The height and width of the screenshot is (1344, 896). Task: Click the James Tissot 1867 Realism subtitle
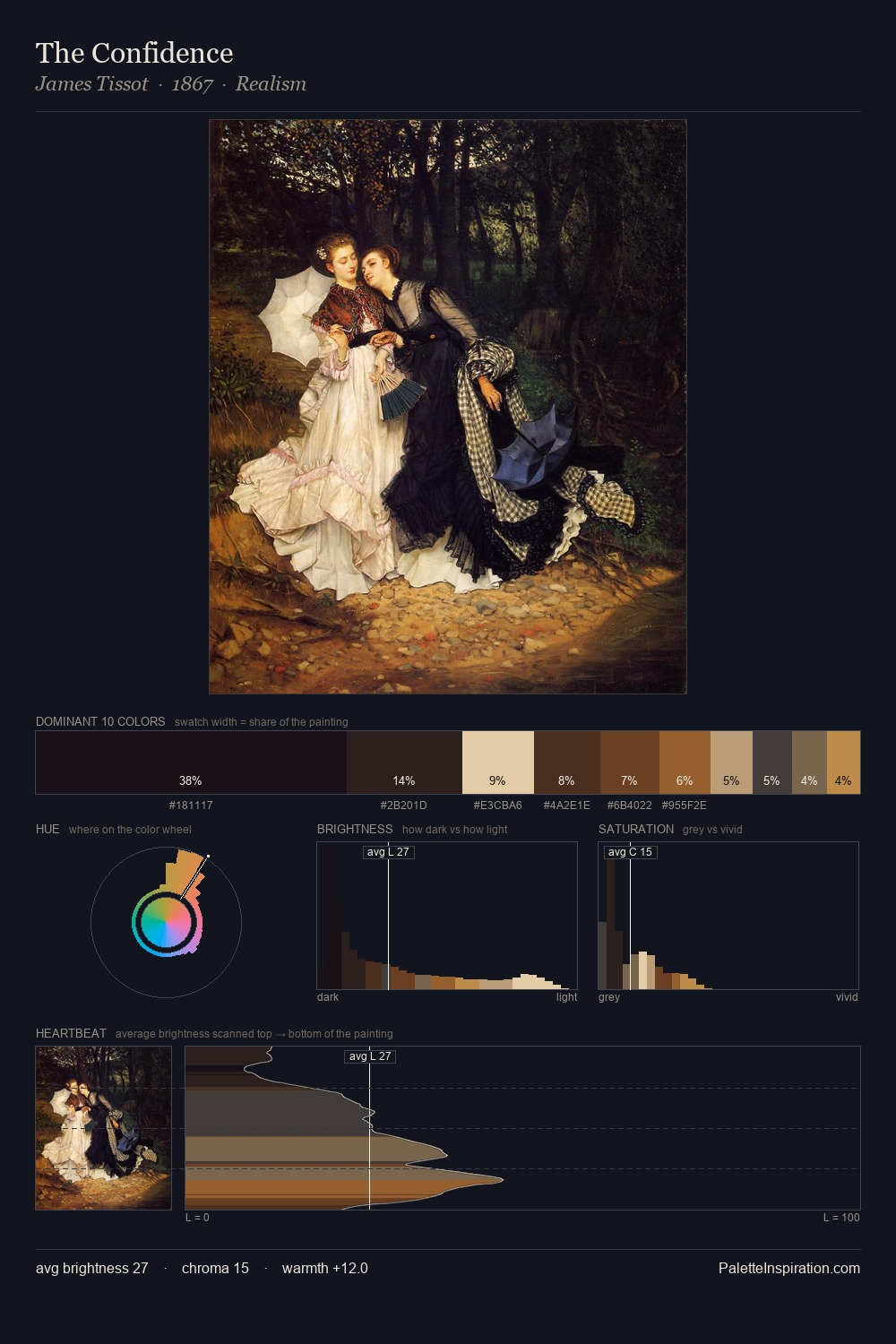171,83
